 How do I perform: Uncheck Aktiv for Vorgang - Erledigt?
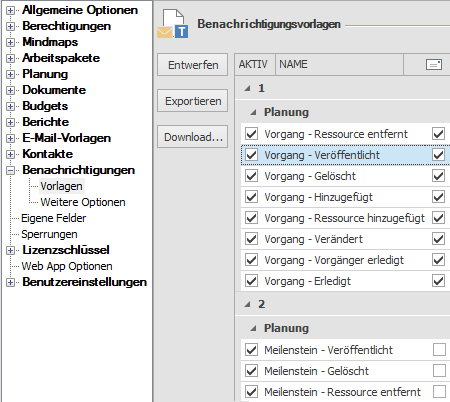point(251,281)
